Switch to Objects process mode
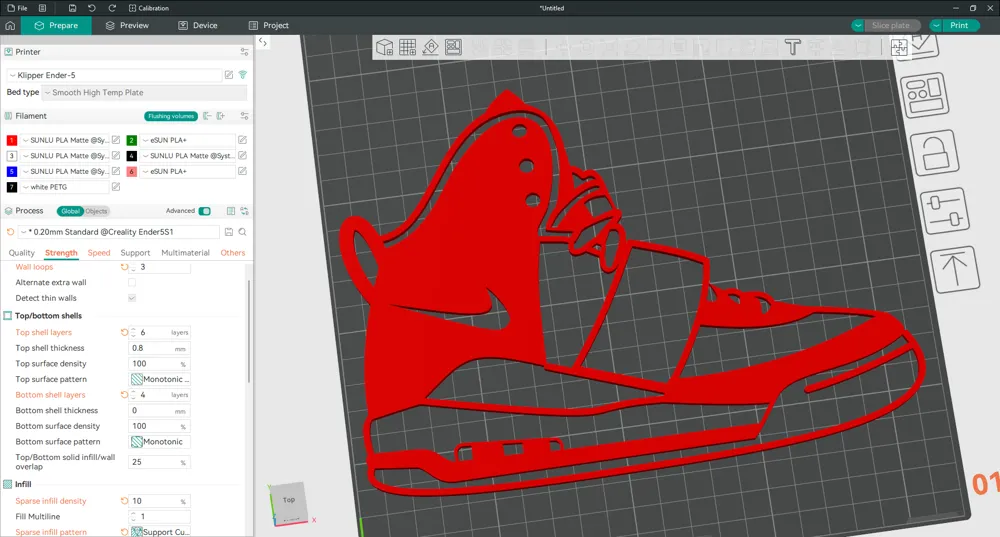Screen dimensions: 1000x537 click(96, 211)
